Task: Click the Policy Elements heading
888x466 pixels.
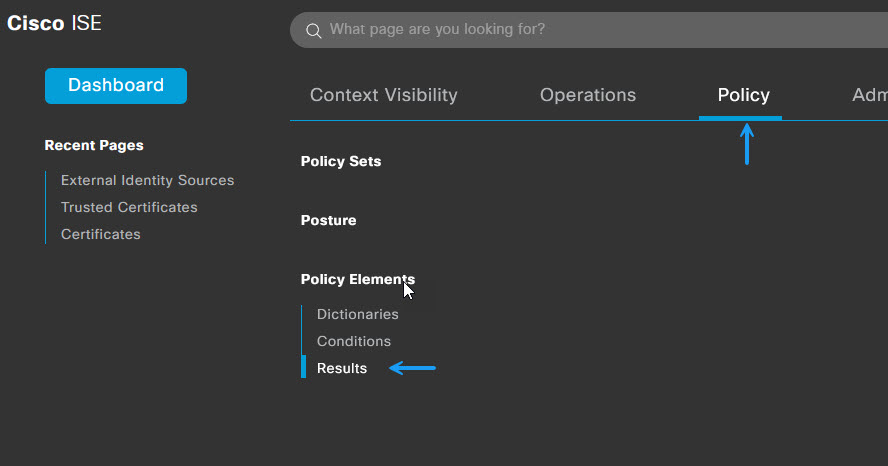Action: pos(358,279)
